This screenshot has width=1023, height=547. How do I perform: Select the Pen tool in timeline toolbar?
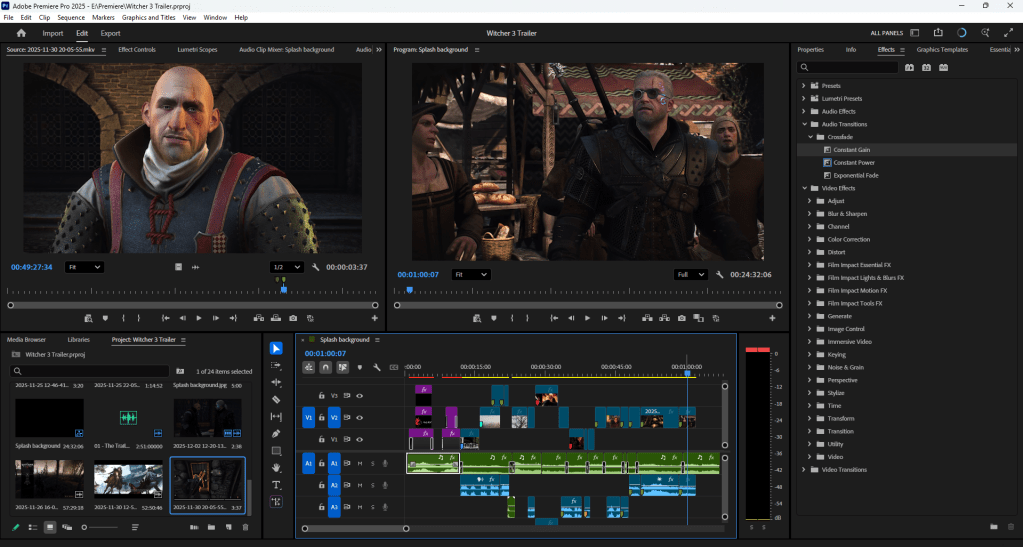(276, 433)
